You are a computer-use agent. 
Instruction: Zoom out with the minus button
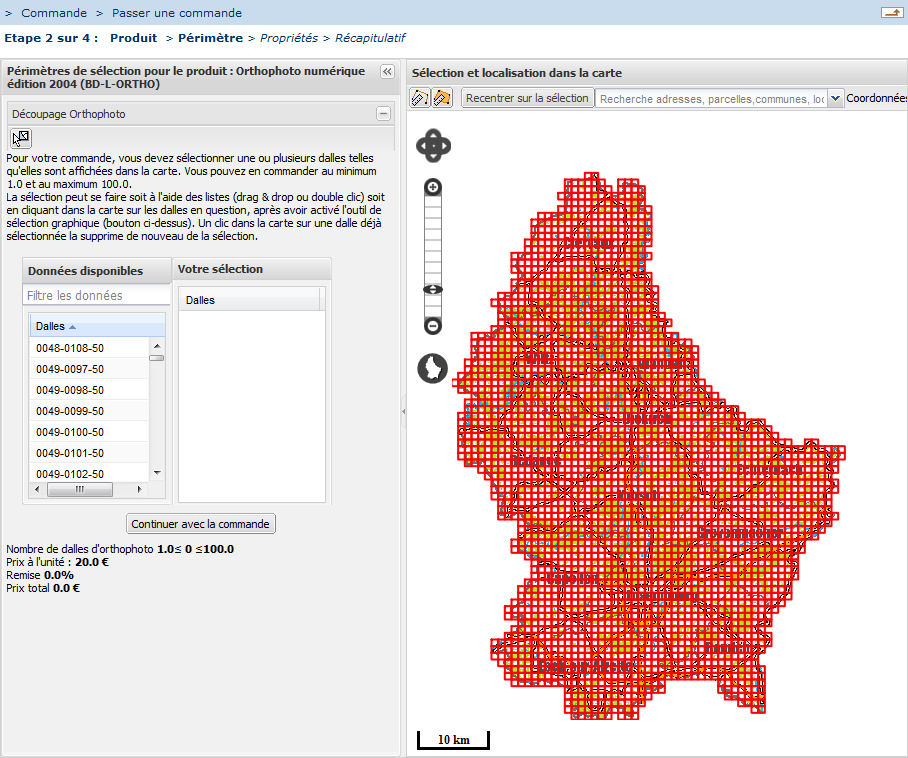(433, 325)
